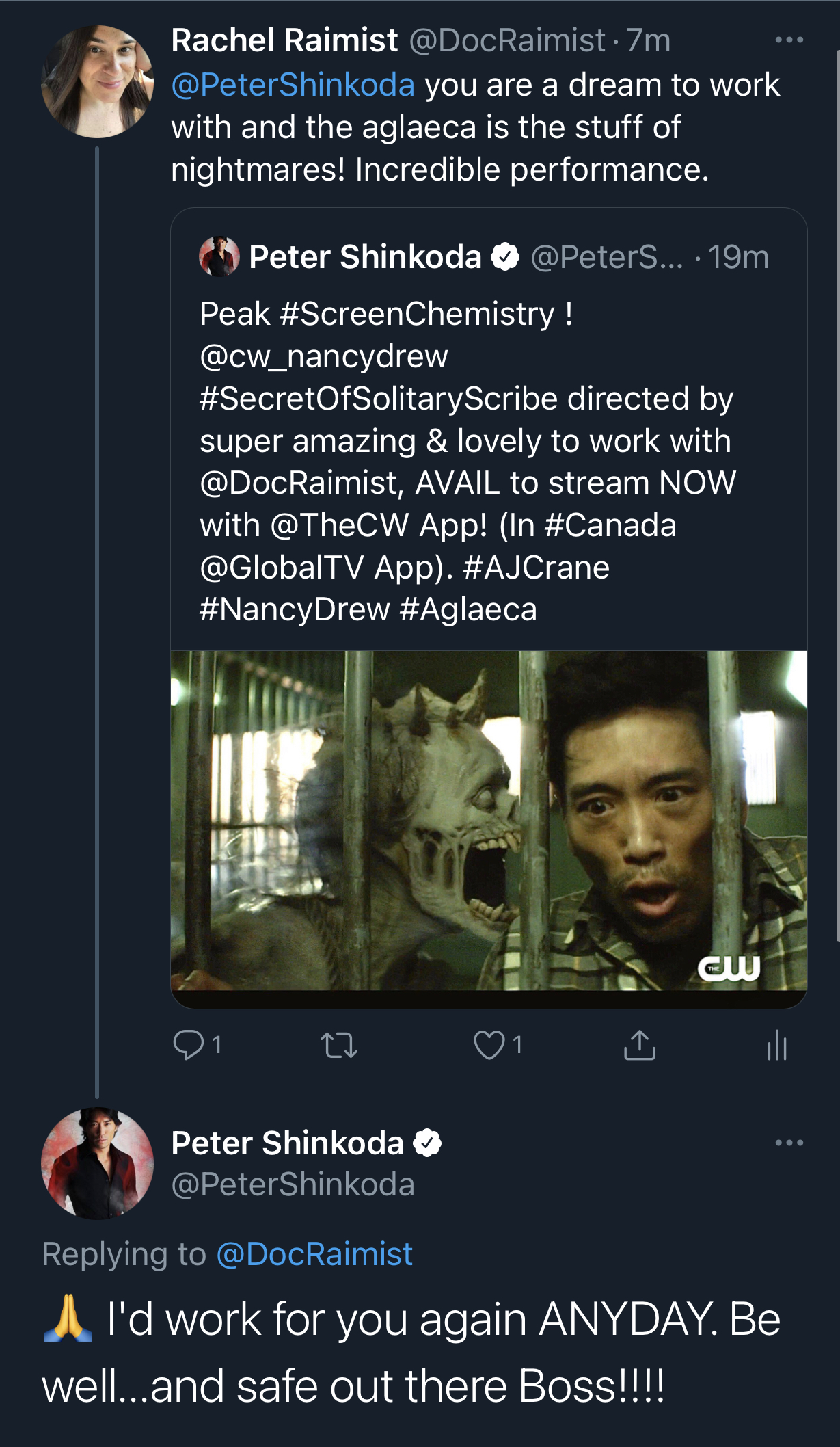840x1447 pixels.
Task: View tweet analytics bar chart icon
Action: pyautogui.click(x=777, y=1046)
